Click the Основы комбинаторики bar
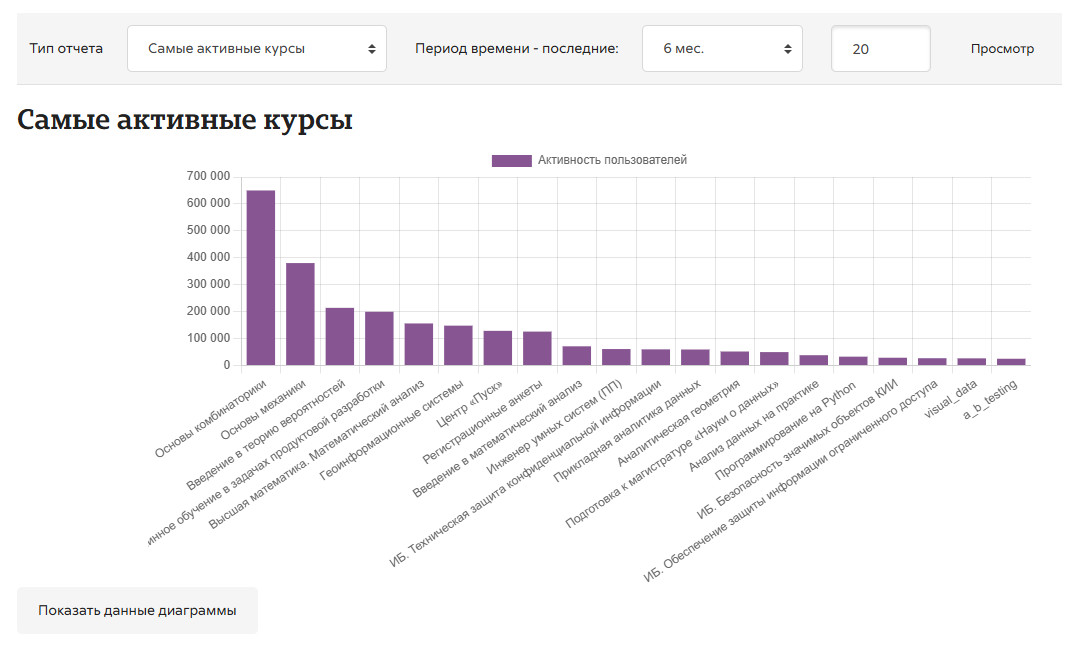Viewport: 1072px width, 648px height. [x=261, y=278]
